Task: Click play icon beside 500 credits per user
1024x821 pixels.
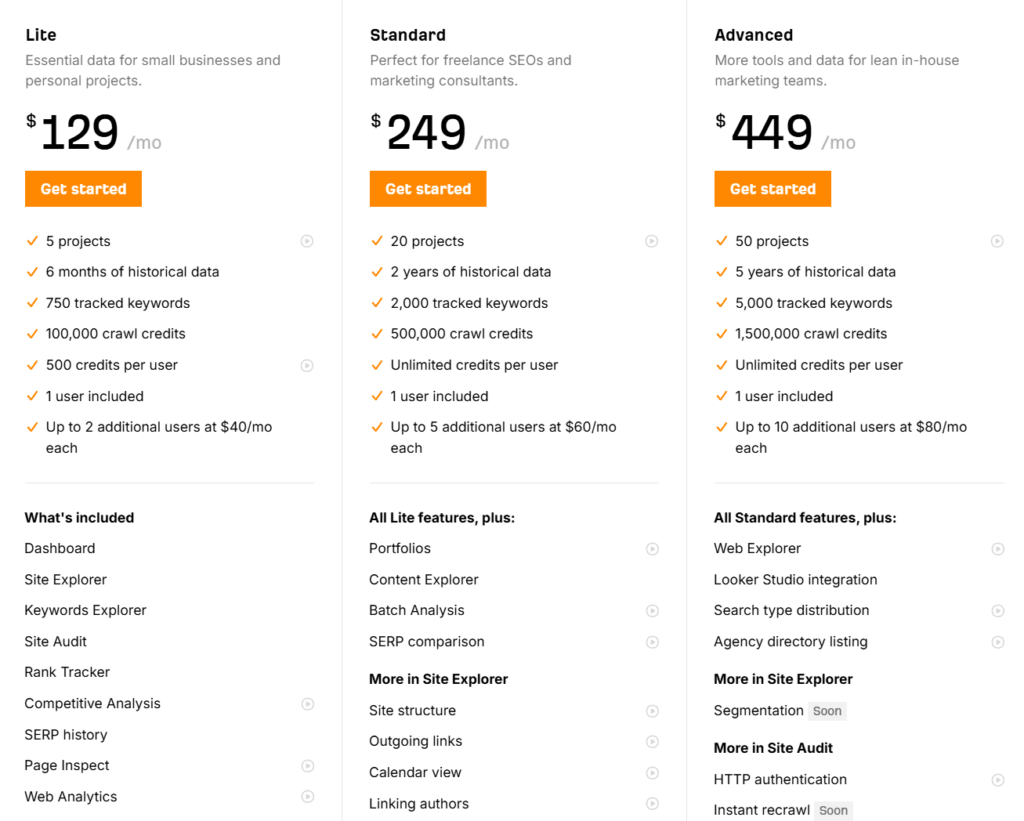Action: (307, 365)
